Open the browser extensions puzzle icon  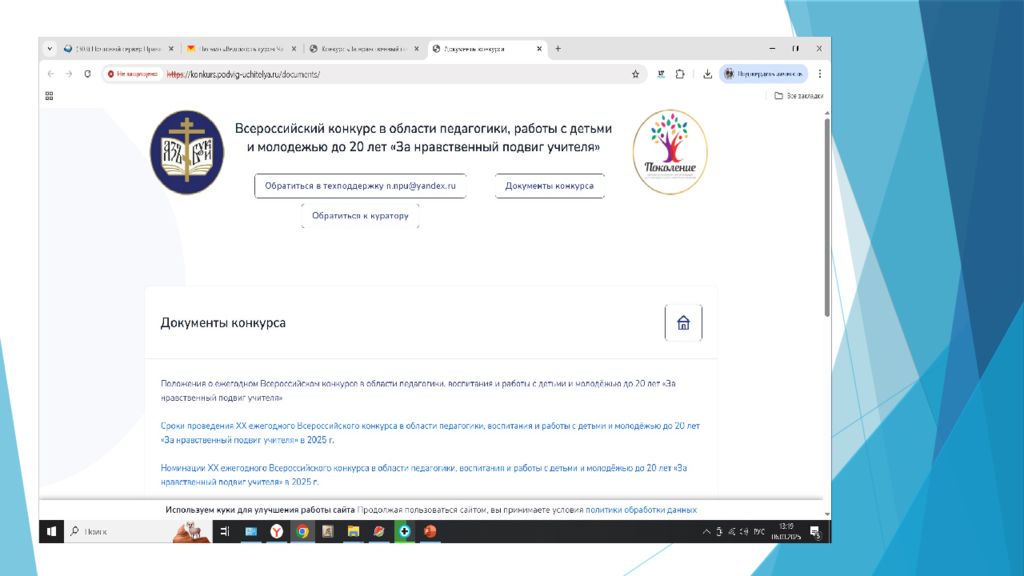[680, 74]
